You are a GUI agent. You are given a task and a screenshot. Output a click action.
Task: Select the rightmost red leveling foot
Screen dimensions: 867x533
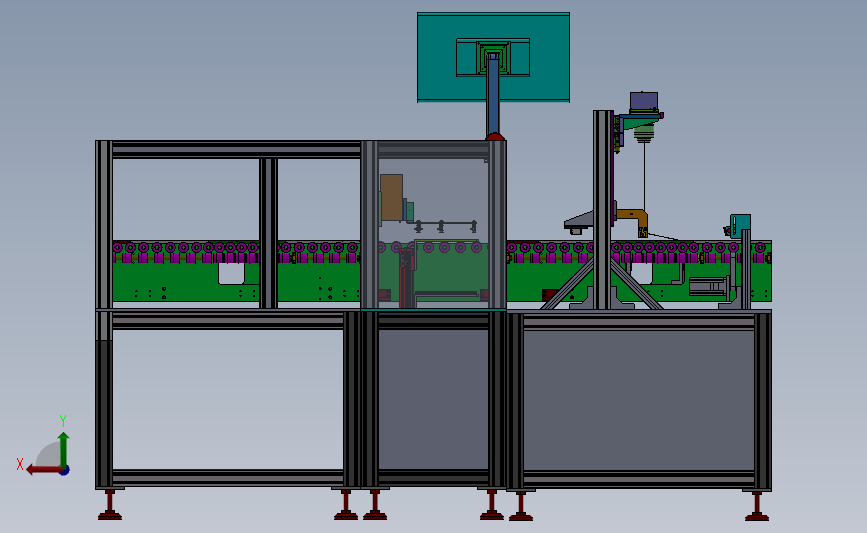(x=756, y=506)
